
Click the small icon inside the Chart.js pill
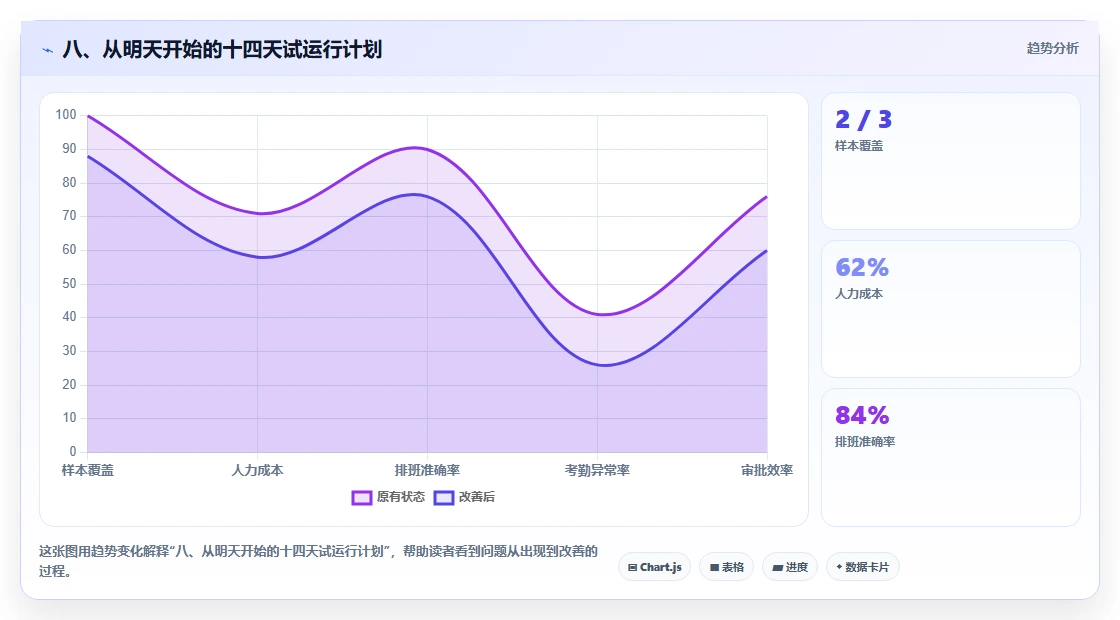[632, 568]
